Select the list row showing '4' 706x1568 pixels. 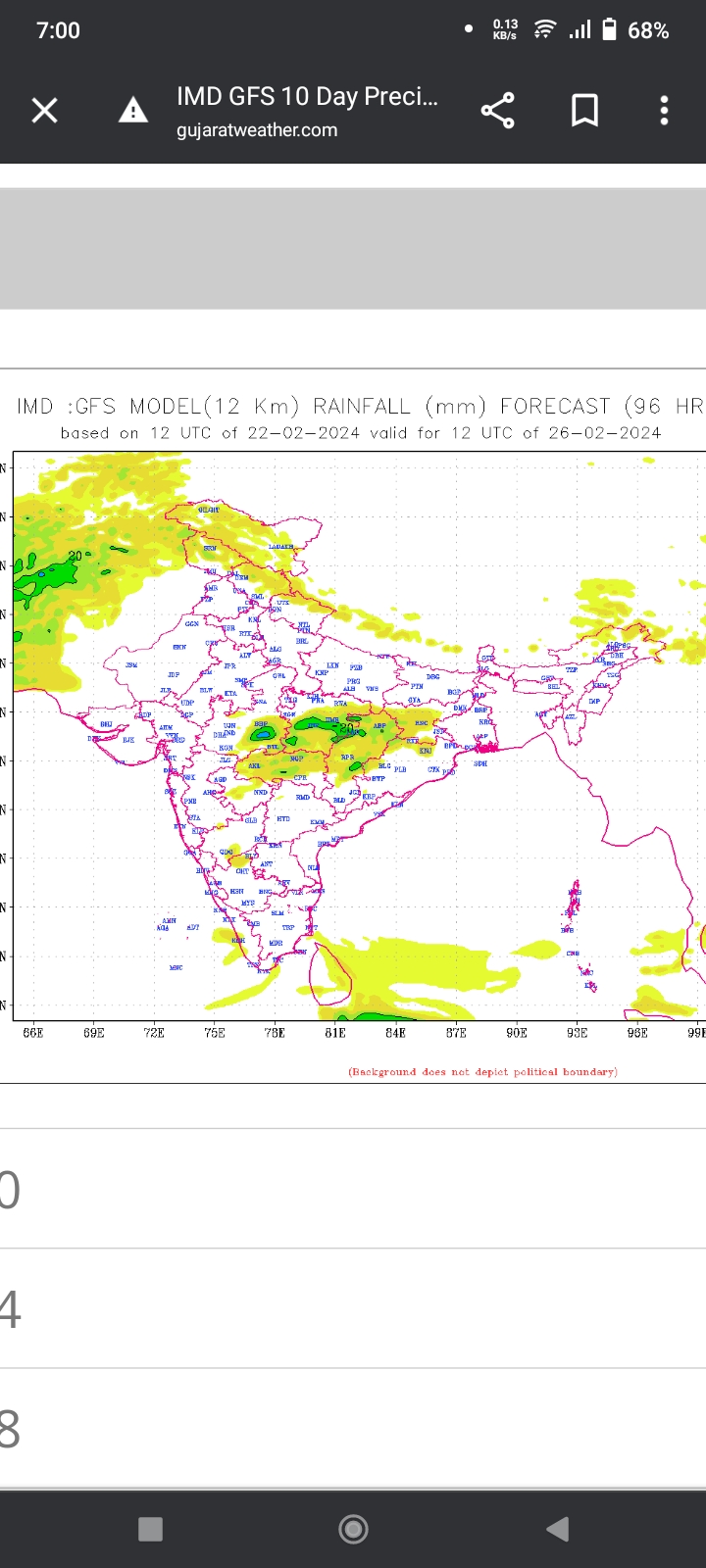click(353, 1309)
